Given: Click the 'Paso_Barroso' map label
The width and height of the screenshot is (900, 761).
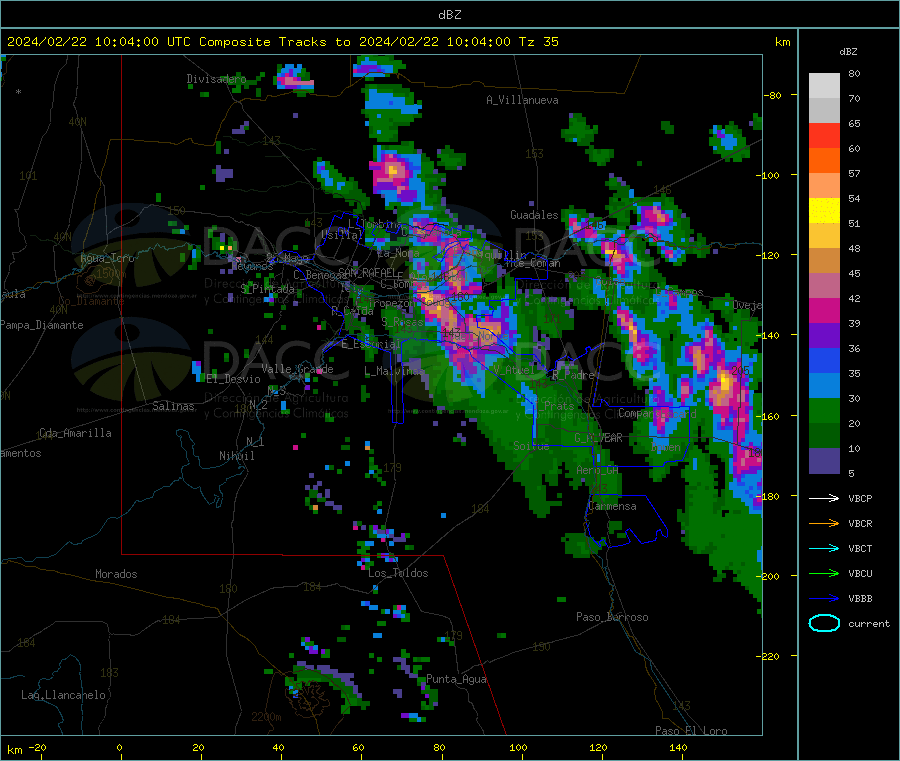Looking at the screenshot, I should [612, 617].
